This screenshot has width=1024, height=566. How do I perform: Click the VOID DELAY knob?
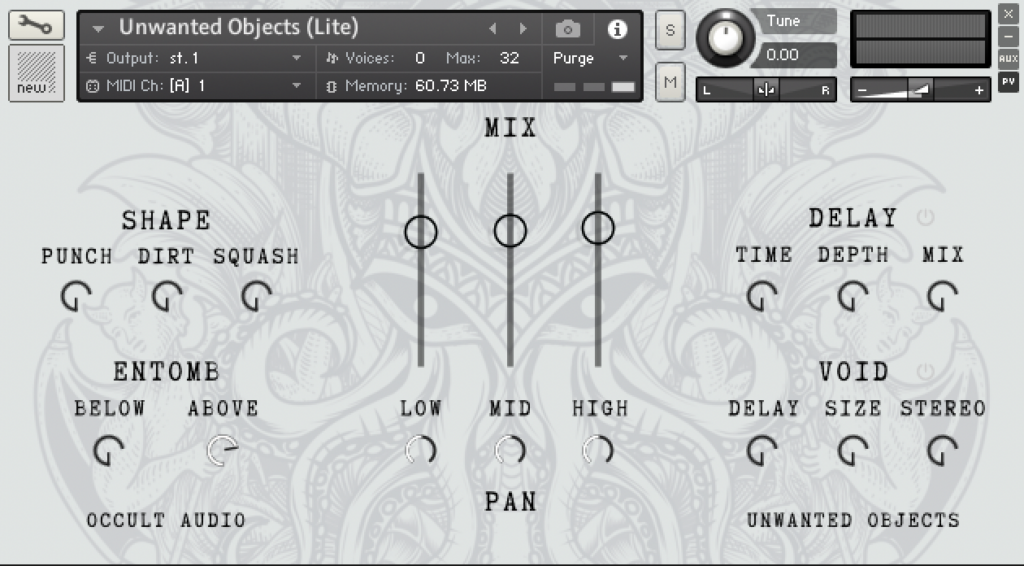pyautogui.click(x=762, y=450)
